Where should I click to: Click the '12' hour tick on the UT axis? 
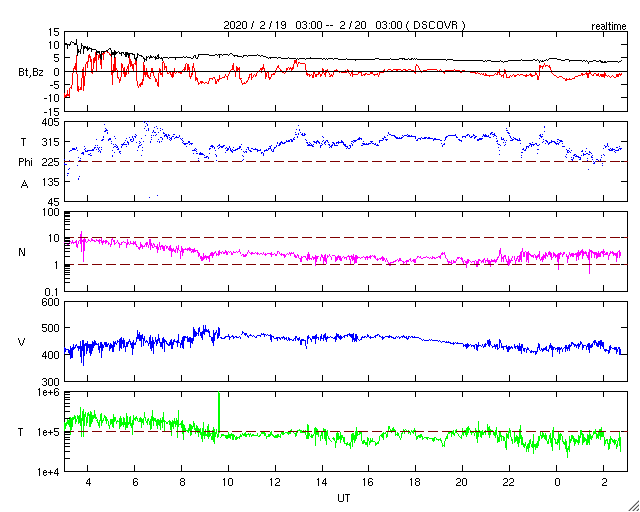[x=275, y=482]
